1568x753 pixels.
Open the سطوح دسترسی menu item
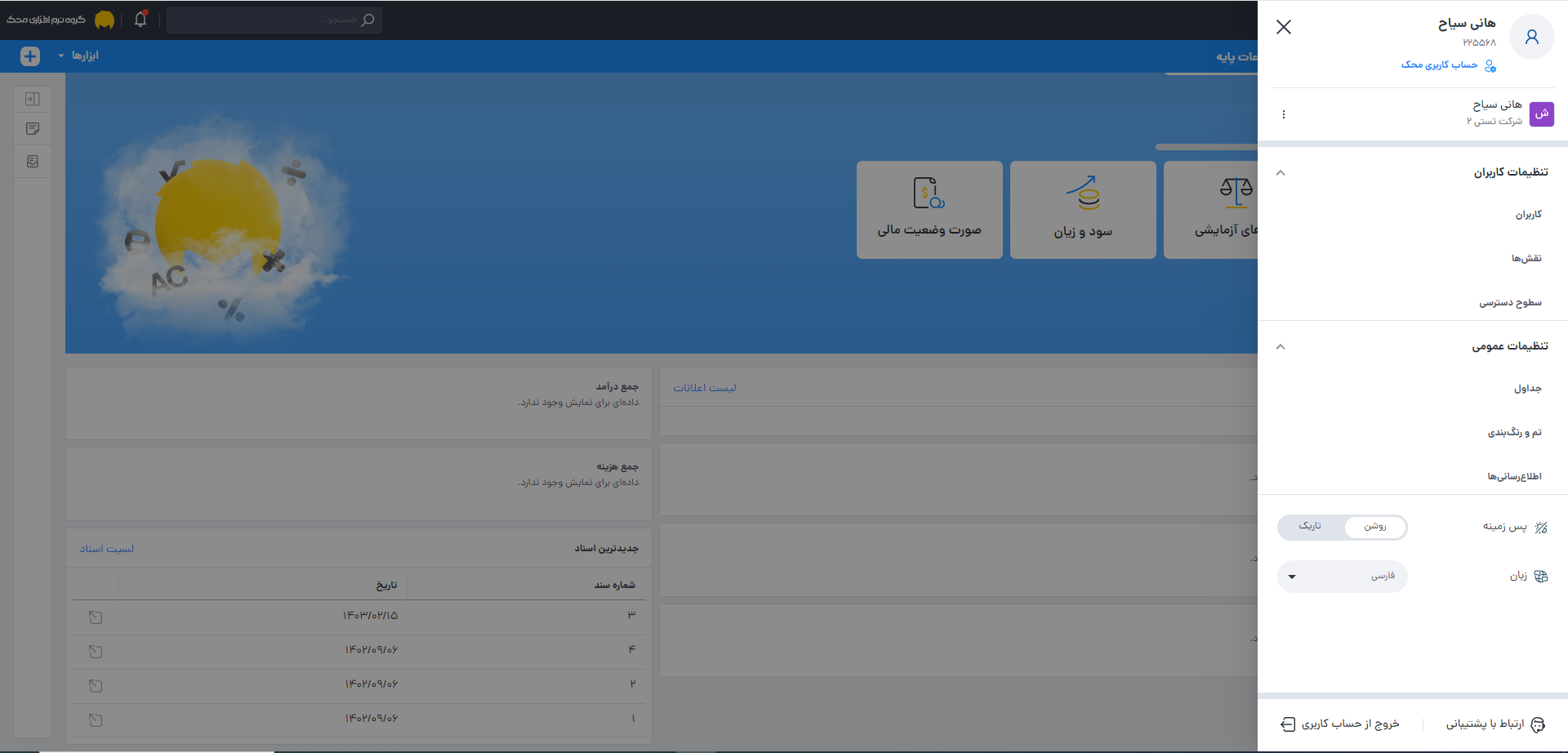[x=1510, y=302]
